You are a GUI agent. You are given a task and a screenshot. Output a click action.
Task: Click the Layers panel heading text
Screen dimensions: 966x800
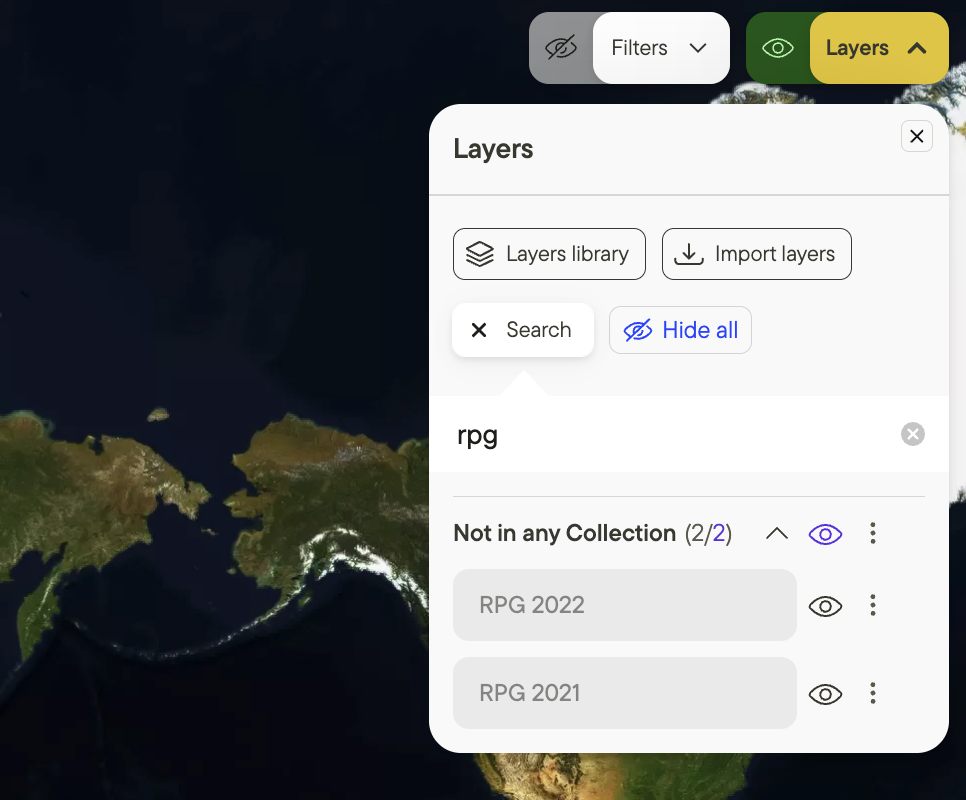(493, 149)
